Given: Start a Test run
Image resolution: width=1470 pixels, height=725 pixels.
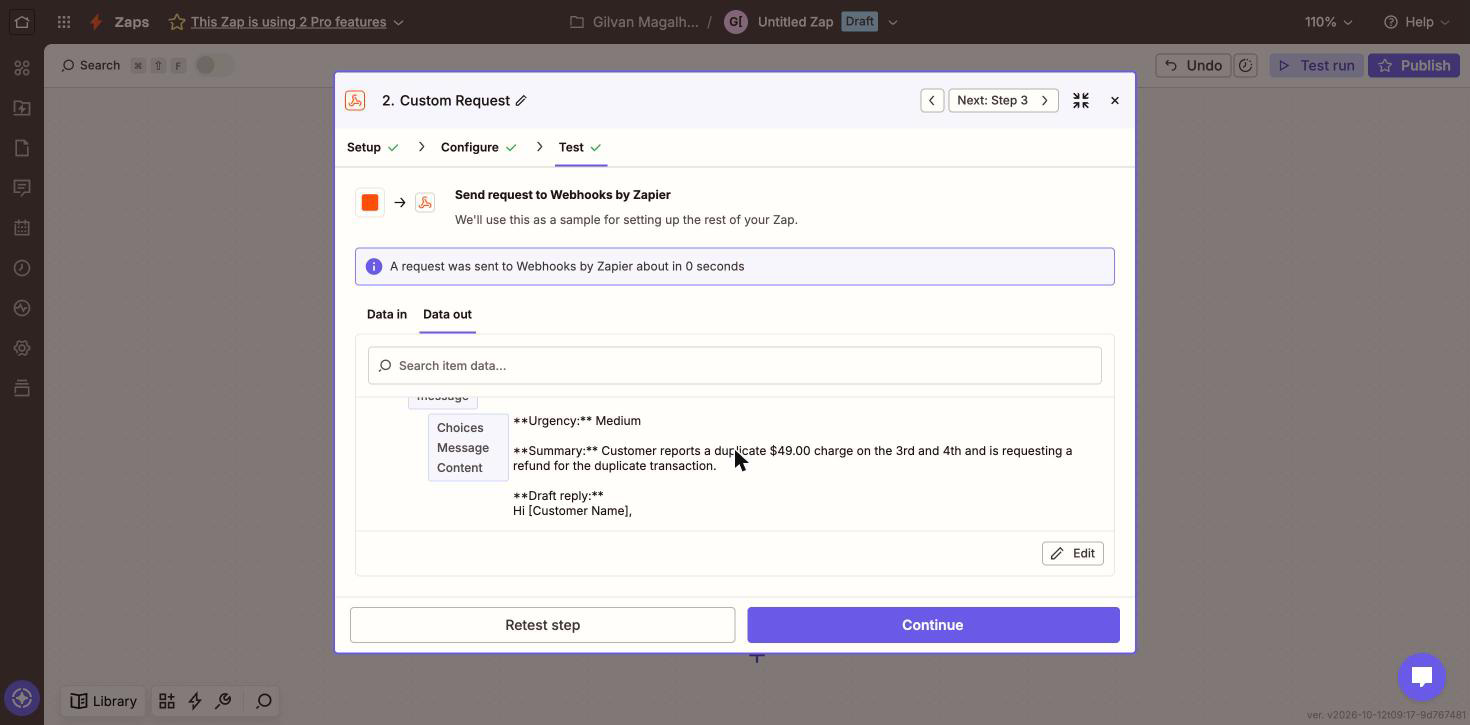Looking at the screenshot, I should pyautogui.click(x=1315, y=65).
